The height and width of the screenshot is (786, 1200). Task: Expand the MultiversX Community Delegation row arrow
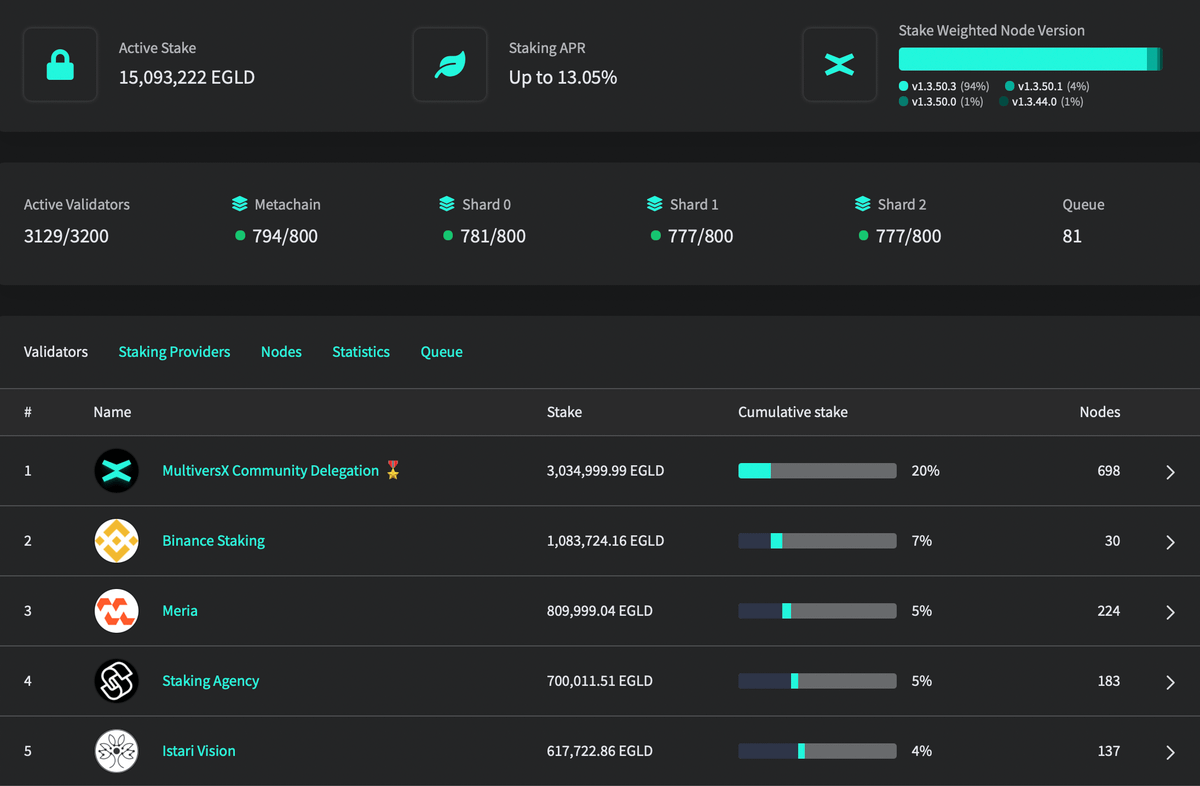(1170, 472)
